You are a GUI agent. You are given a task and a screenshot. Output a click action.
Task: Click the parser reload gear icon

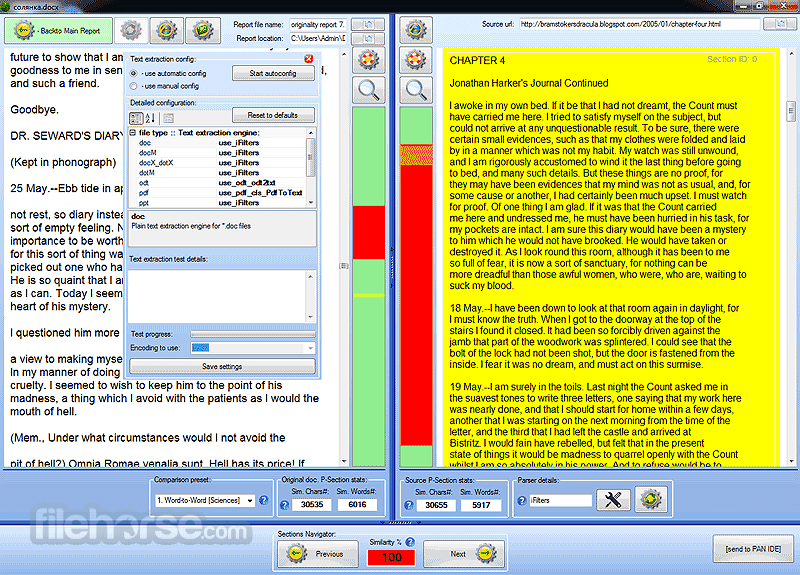click(651, 499)
